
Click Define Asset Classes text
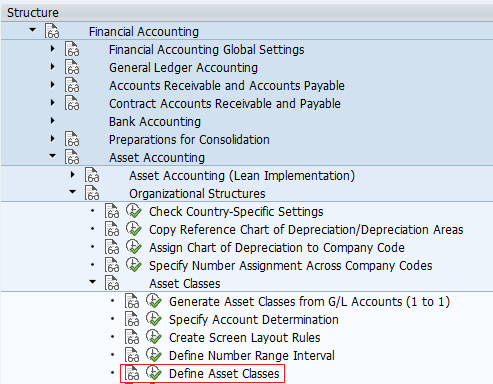(224, 374)
